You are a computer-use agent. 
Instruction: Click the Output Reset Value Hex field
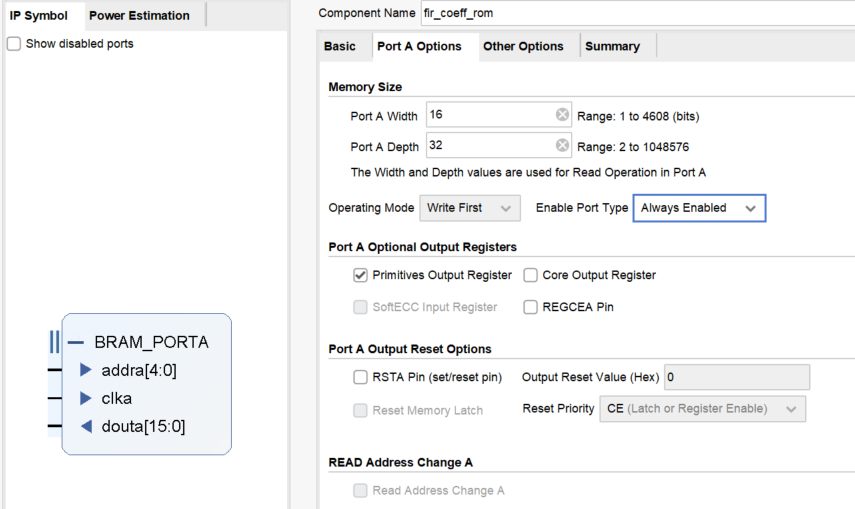point(737,377)
